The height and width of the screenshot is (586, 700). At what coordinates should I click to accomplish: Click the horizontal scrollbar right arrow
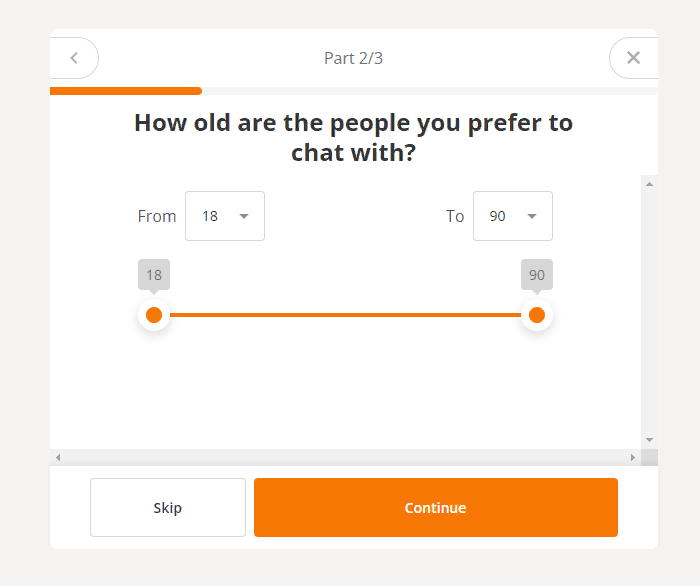click(x=632, y=458)
